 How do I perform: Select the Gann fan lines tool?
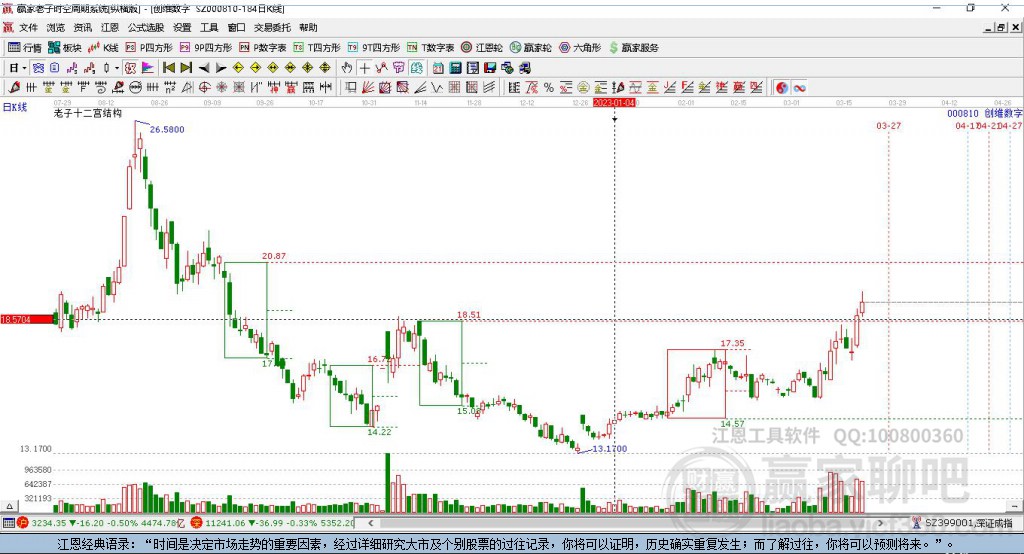[x=368, y=88]
